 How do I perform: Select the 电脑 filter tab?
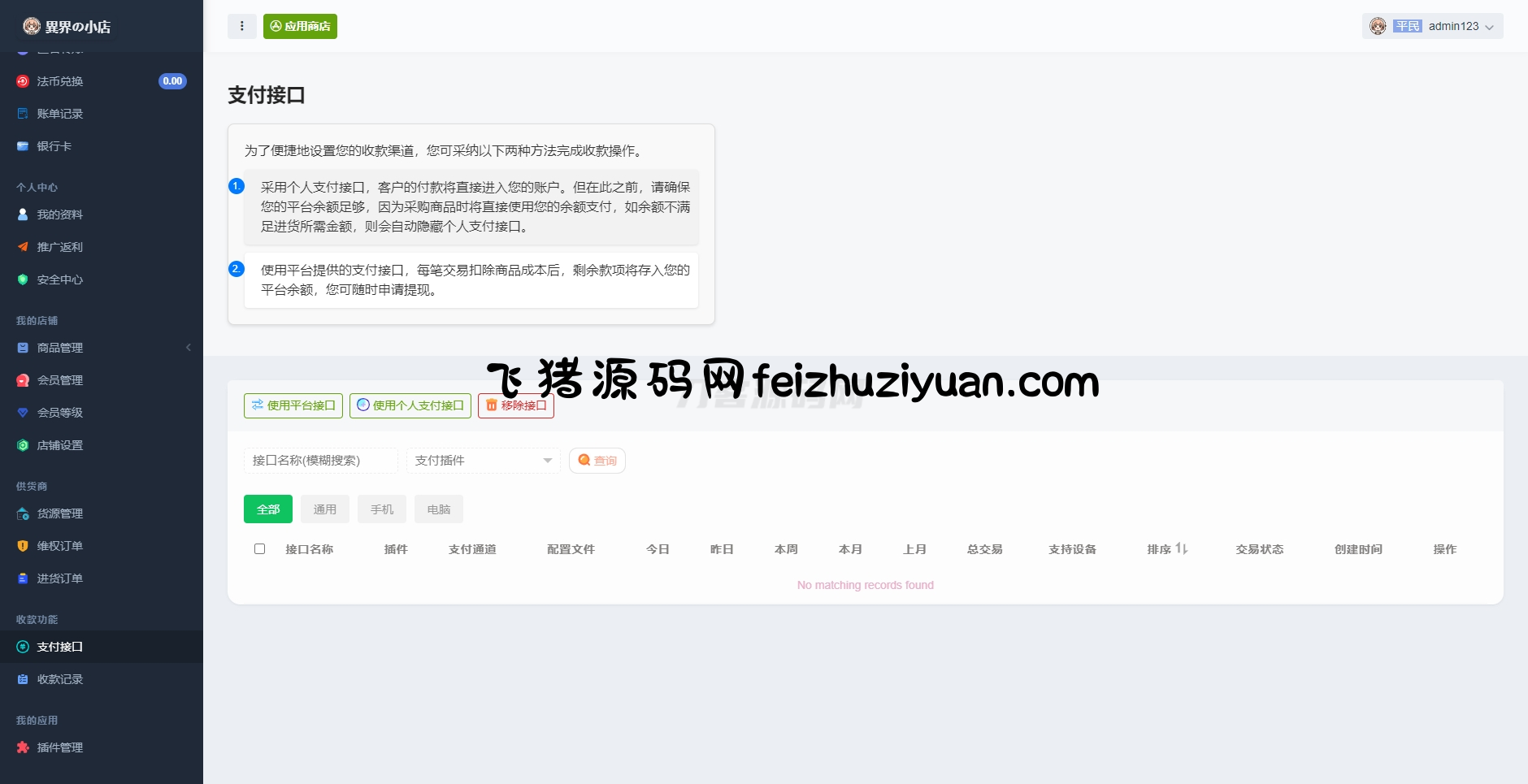[438, 509]
